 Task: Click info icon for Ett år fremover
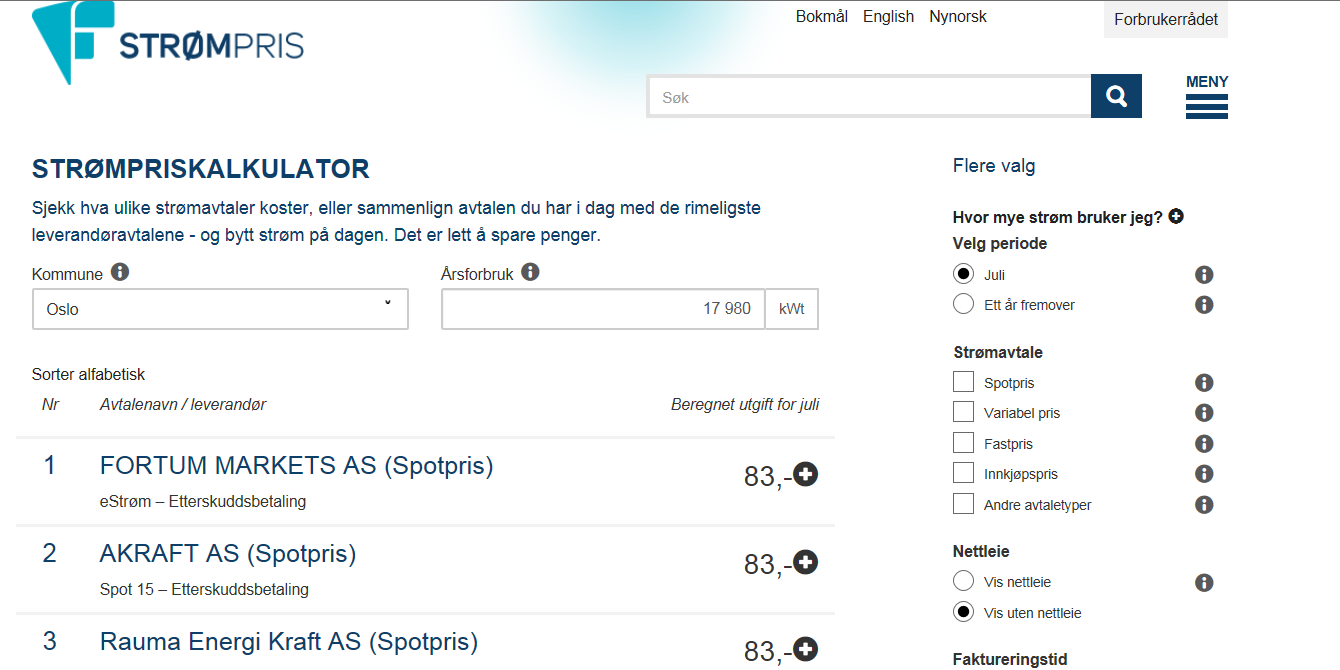click(x=1204, y=305)
